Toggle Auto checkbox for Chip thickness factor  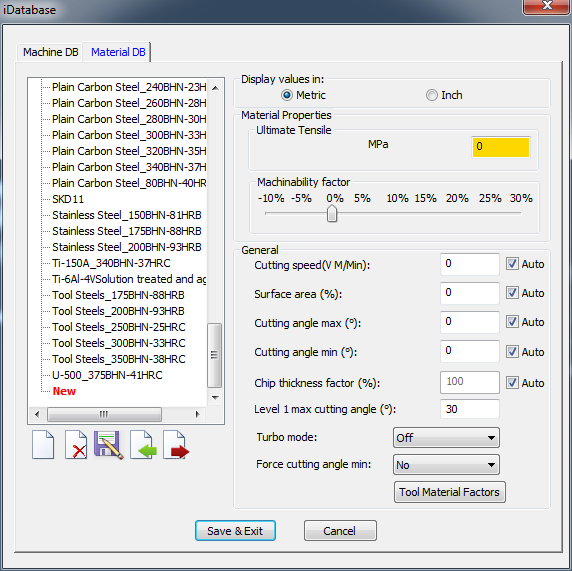(512, 383)
